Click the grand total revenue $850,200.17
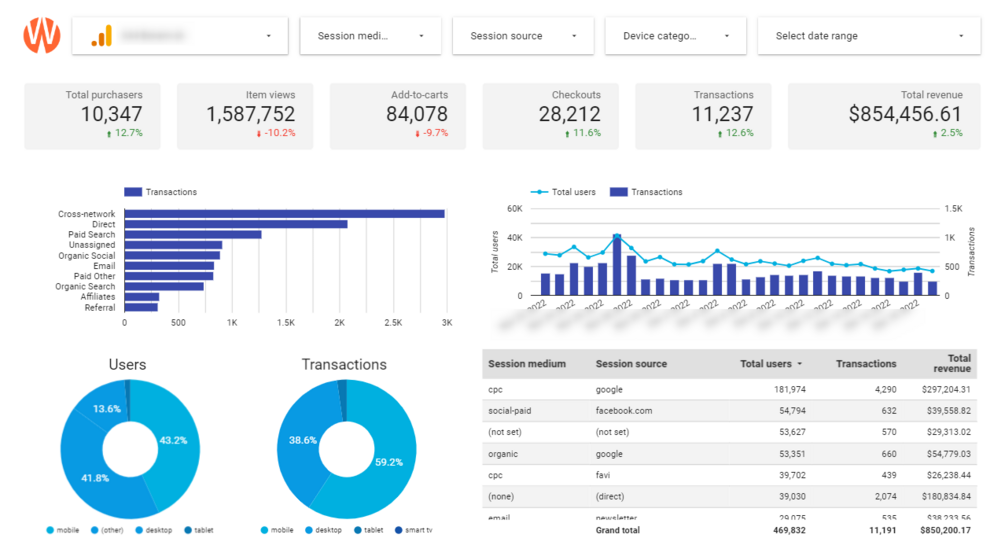This screenshot has width=1005, height=560. (945, 531)
